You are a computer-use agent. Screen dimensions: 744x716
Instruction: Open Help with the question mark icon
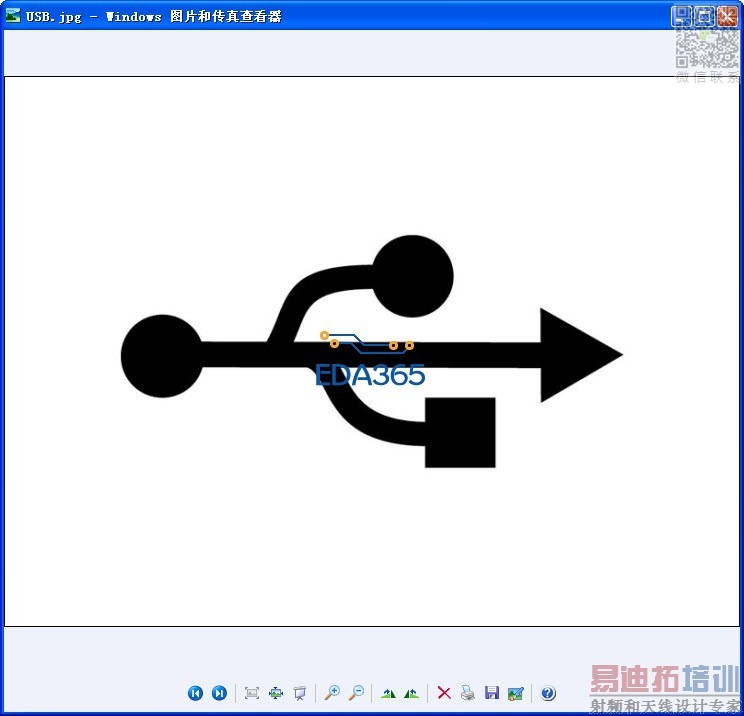tap(548, 693)
